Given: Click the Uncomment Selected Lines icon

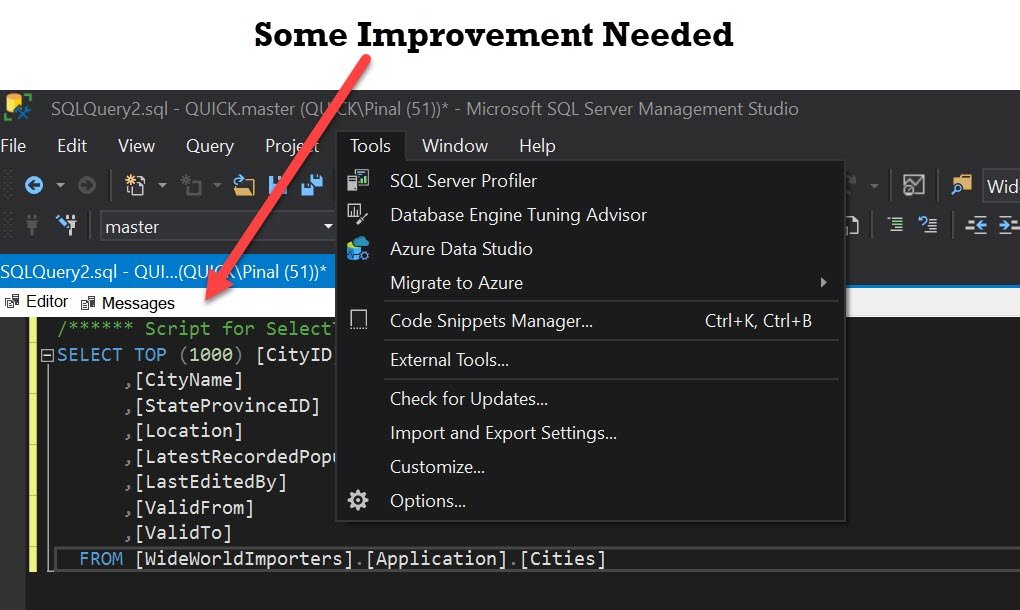Looking at the screenshot, I should point(928,225).
